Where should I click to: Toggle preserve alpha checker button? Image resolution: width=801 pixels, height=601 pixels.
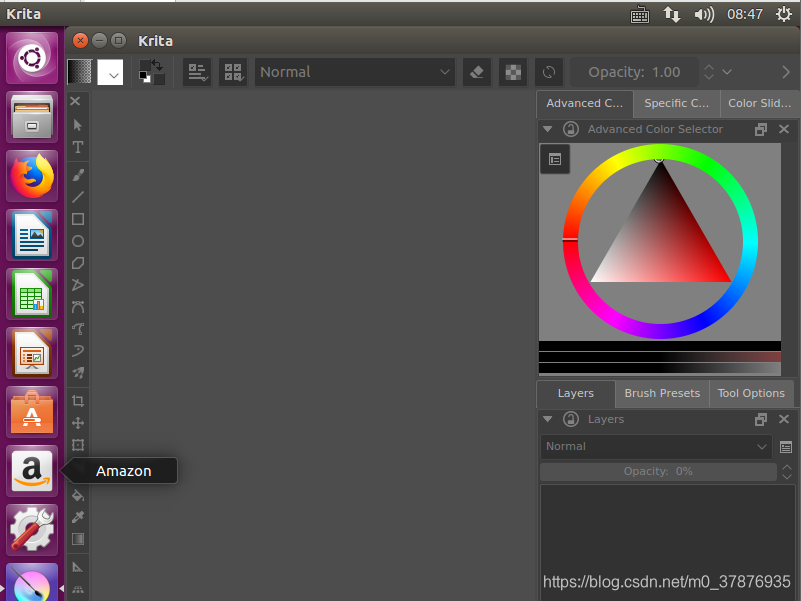pyautogui.click(x=513, y=72)
